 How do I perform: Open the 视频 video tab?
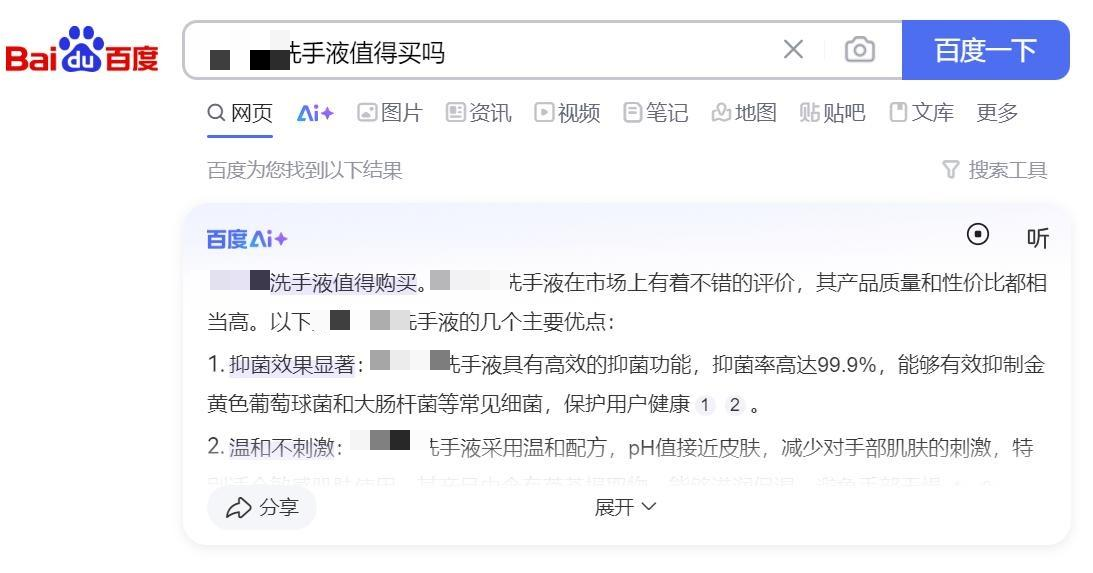567,113
